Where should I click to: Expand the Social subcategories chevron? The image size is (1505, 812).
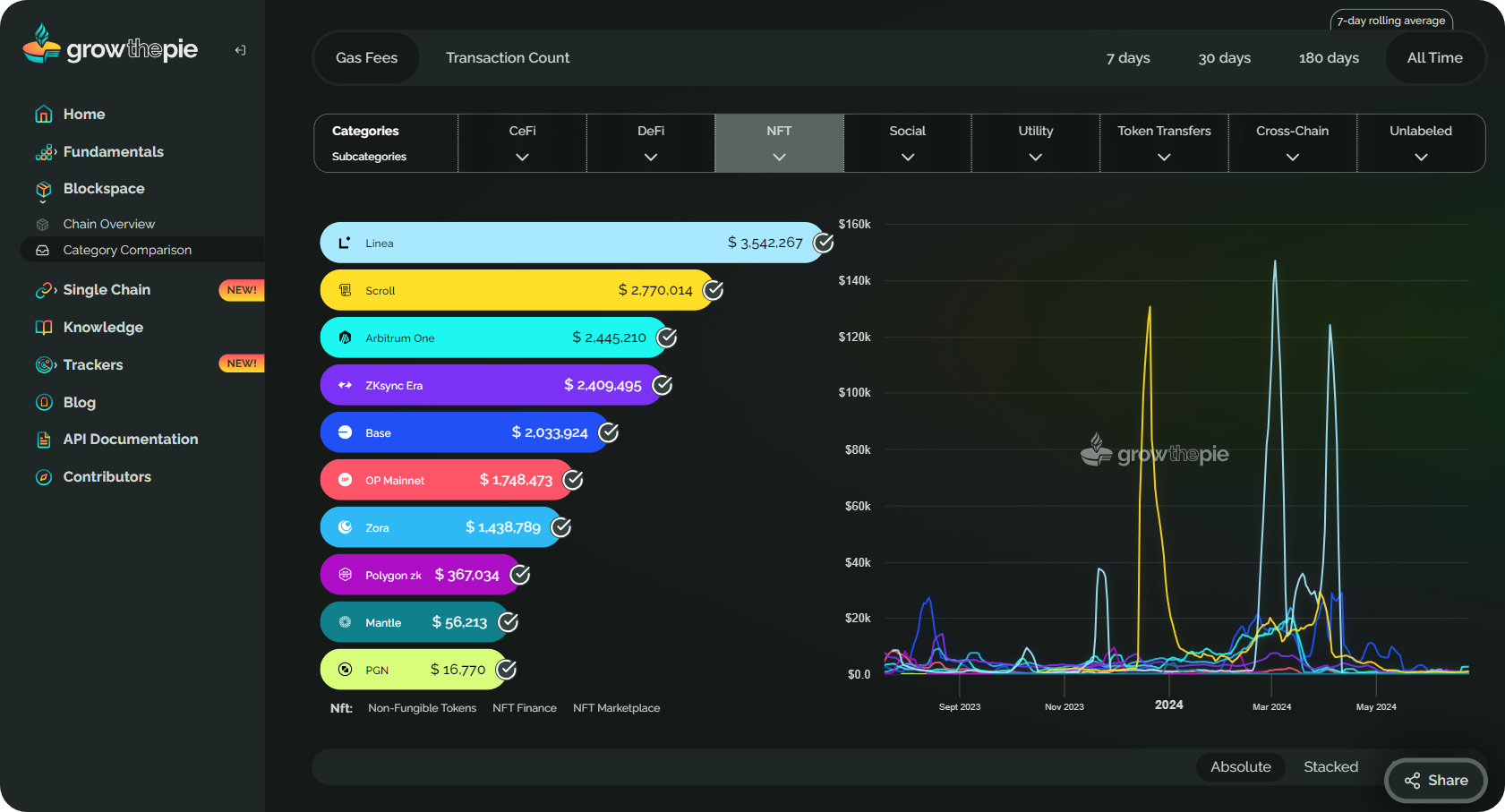click(x=908, y=158)
